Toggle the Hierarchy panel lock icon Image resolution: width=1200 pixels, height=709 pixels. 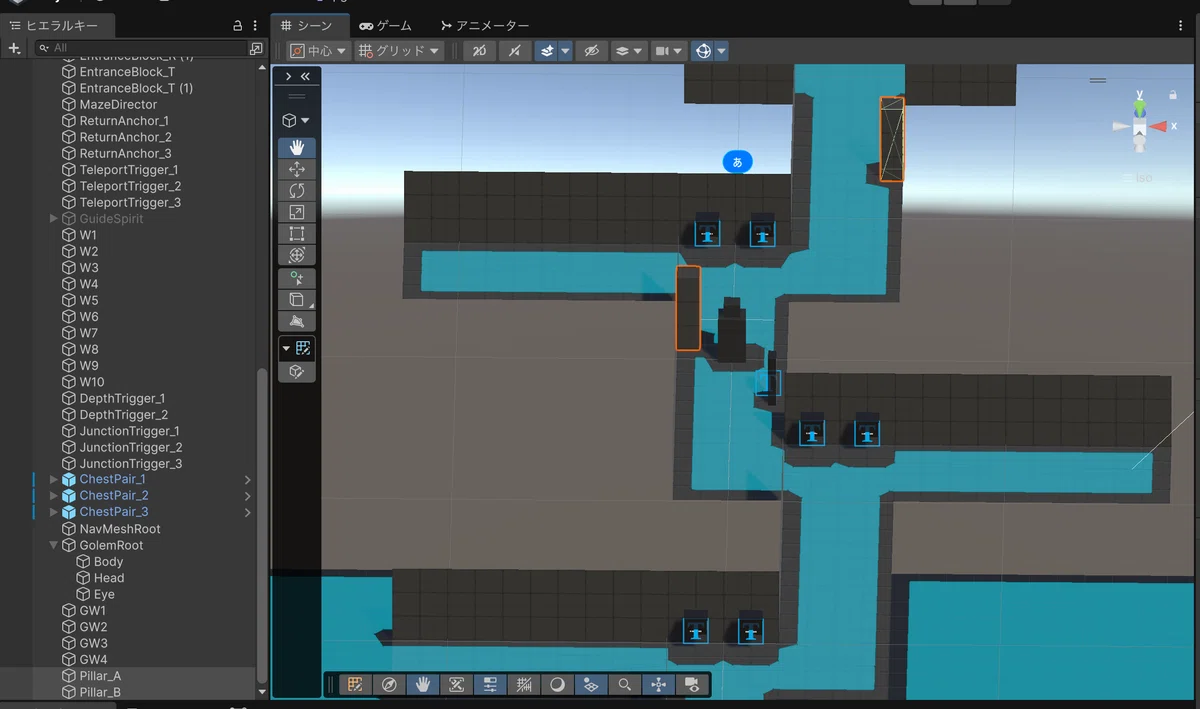point(237,25)
